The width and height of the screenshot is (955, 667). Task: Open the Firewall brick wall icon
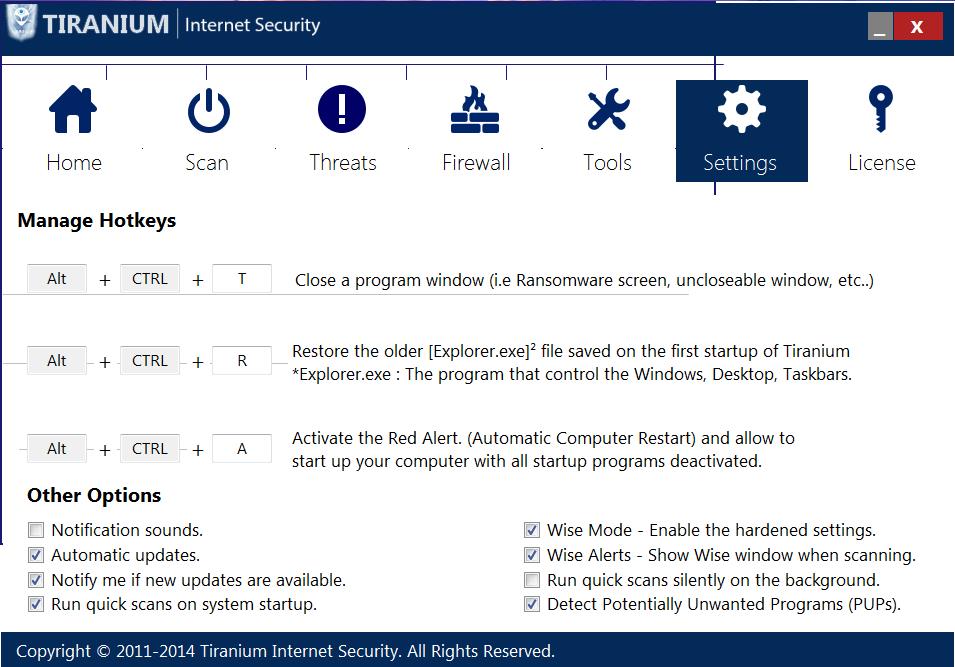pos(475,110)
